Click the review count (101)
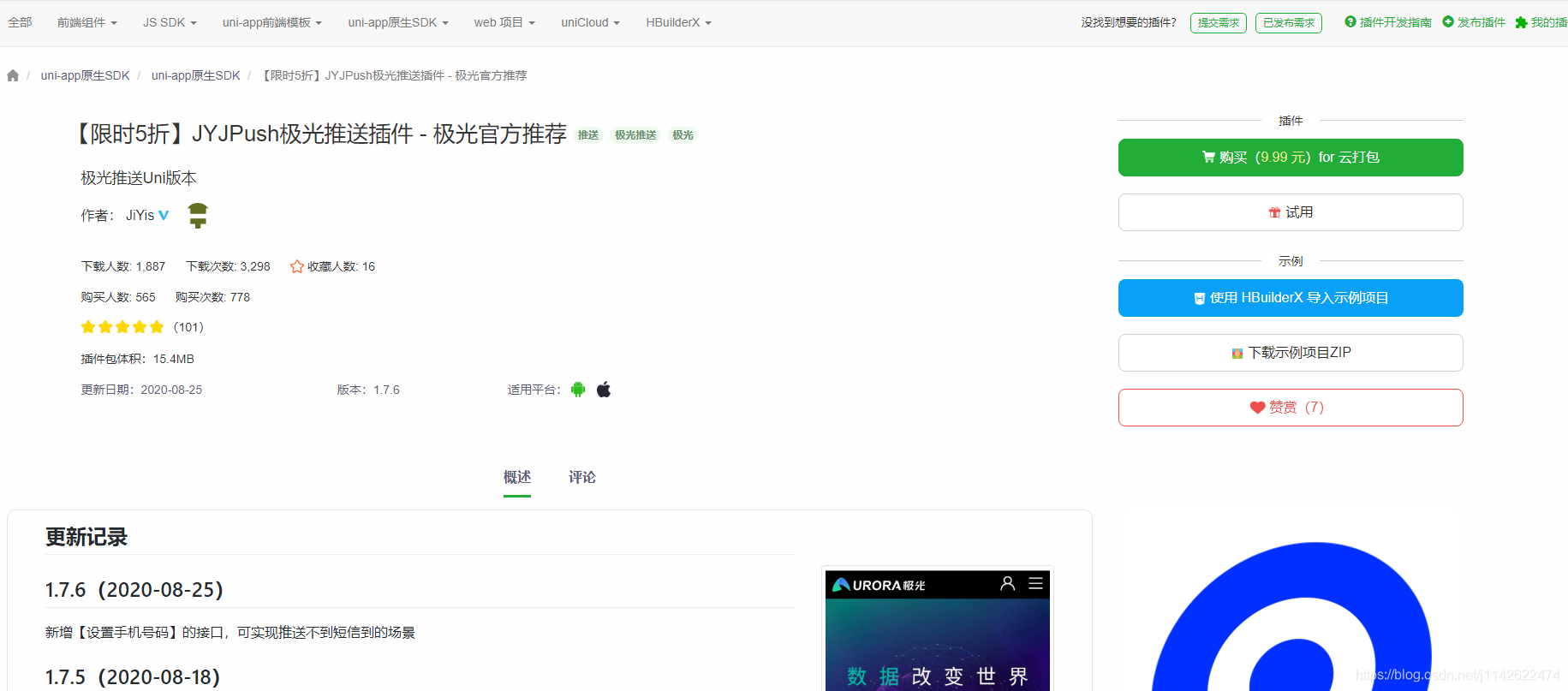This screenshot has width=1568, height=691. tap(188, 327)
